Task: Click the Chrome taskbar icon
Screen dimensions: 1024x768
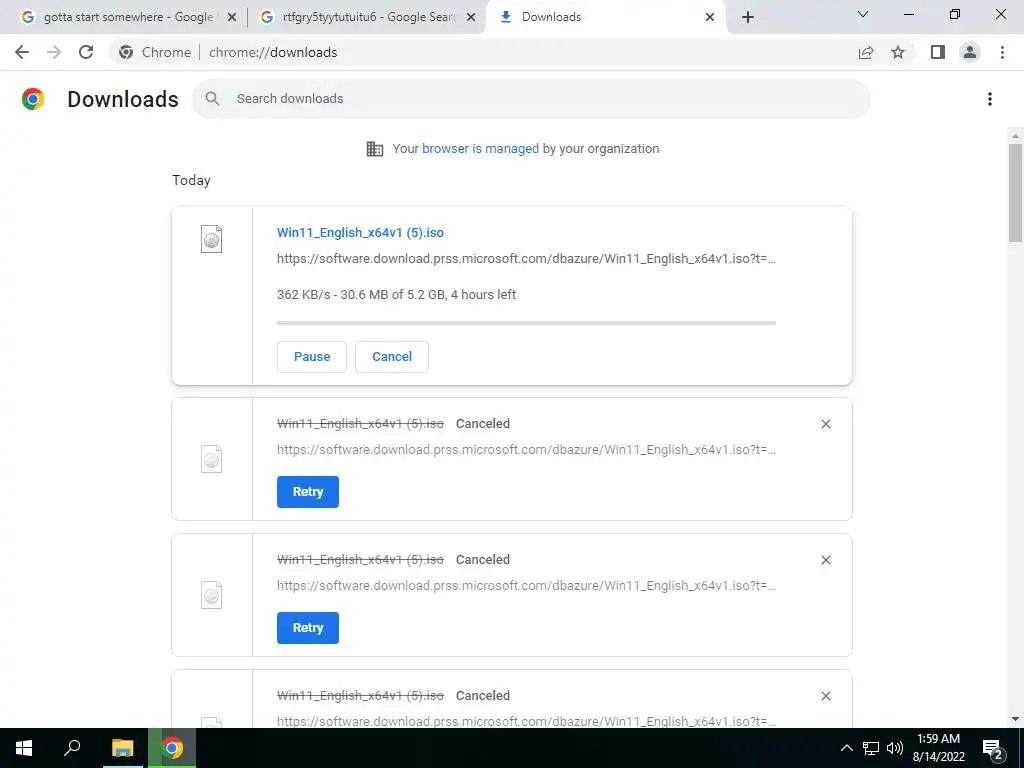Action: coord(172,748)
